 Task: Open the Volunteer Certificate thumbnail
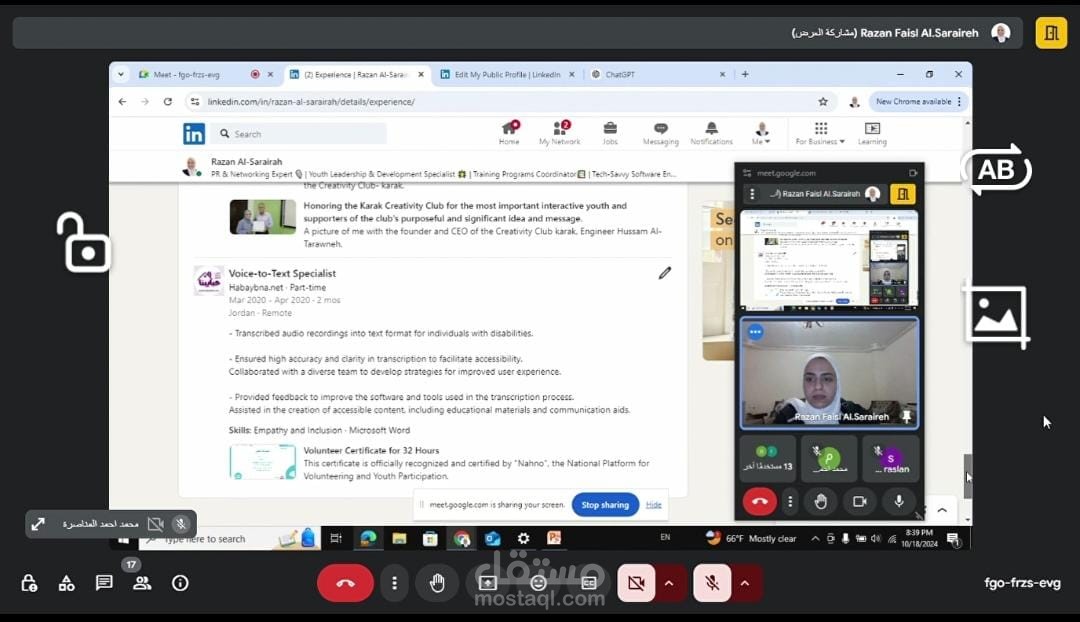262,462
